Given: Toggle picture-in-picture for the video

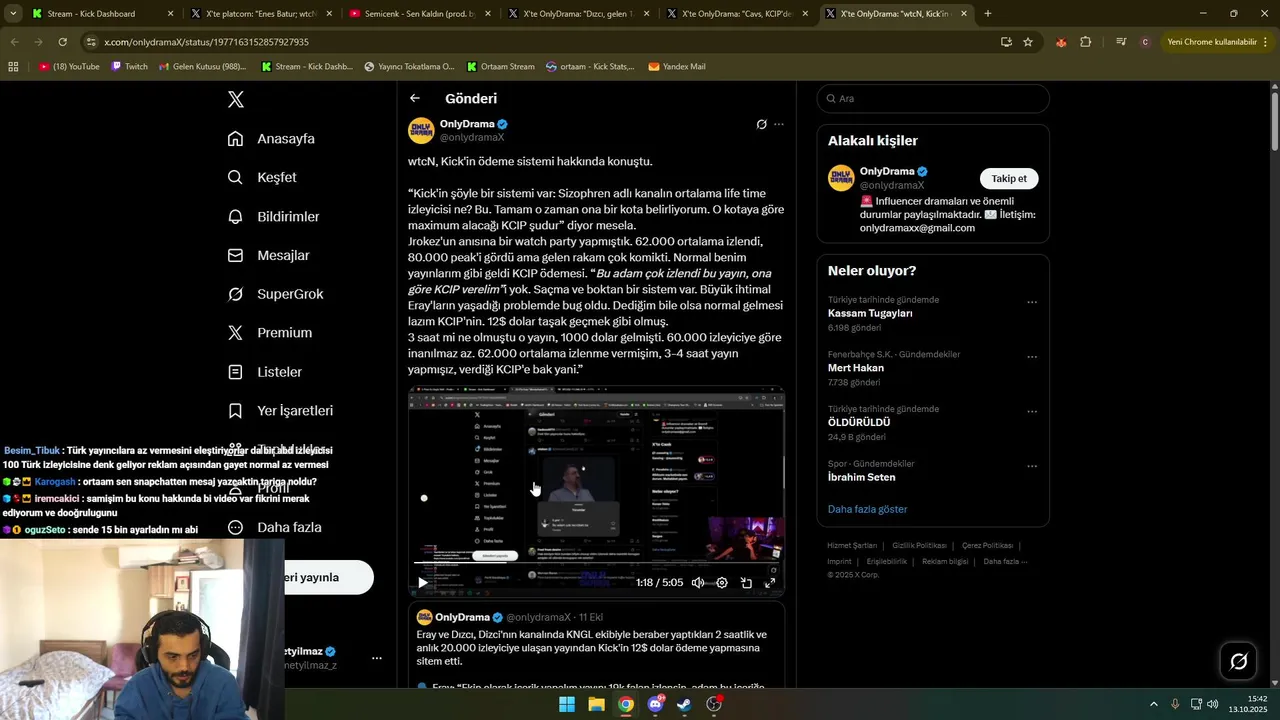Looking at the screenshot, I should coord(746,583).
